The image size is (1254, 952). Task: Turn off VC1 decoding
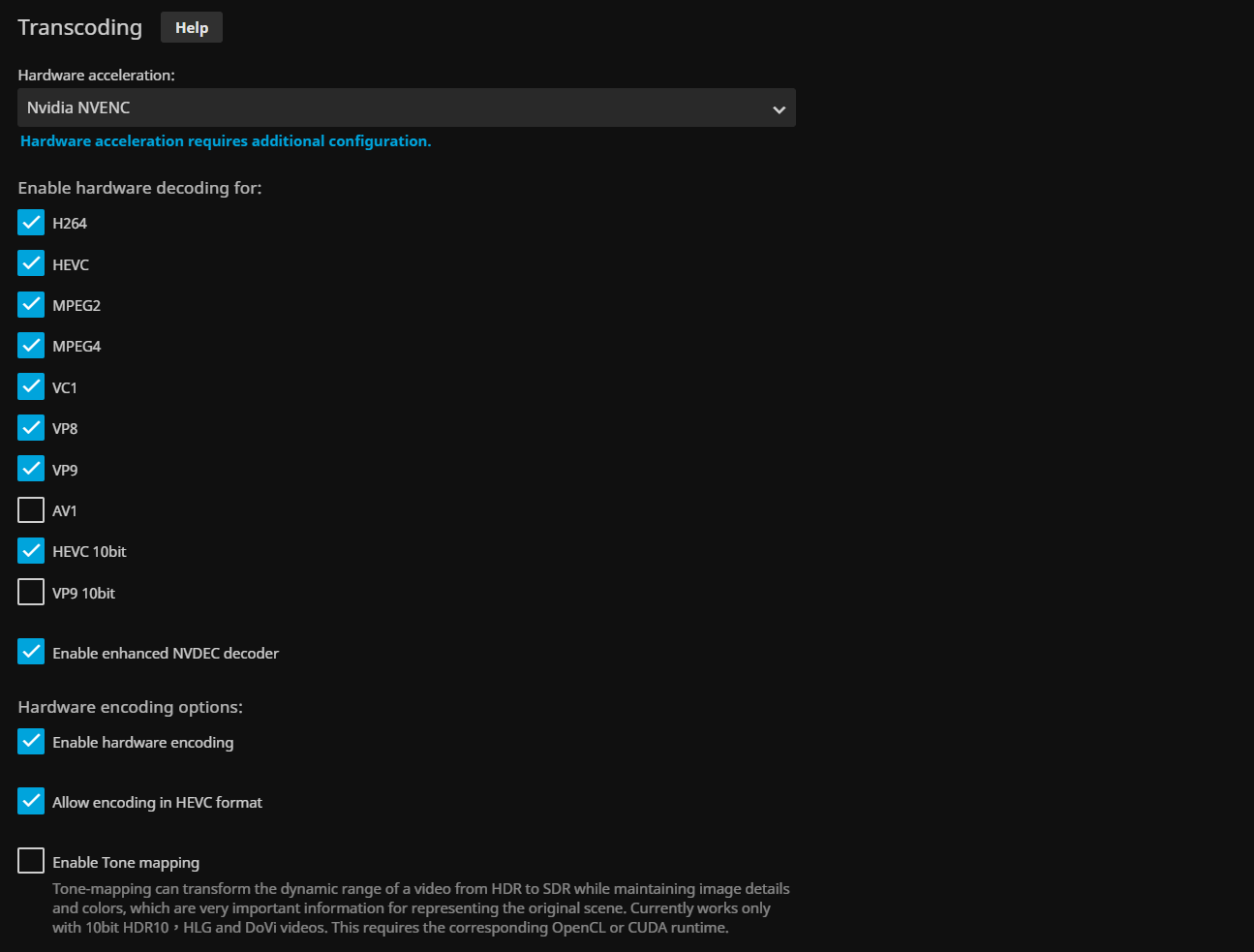tap(31, 386)
